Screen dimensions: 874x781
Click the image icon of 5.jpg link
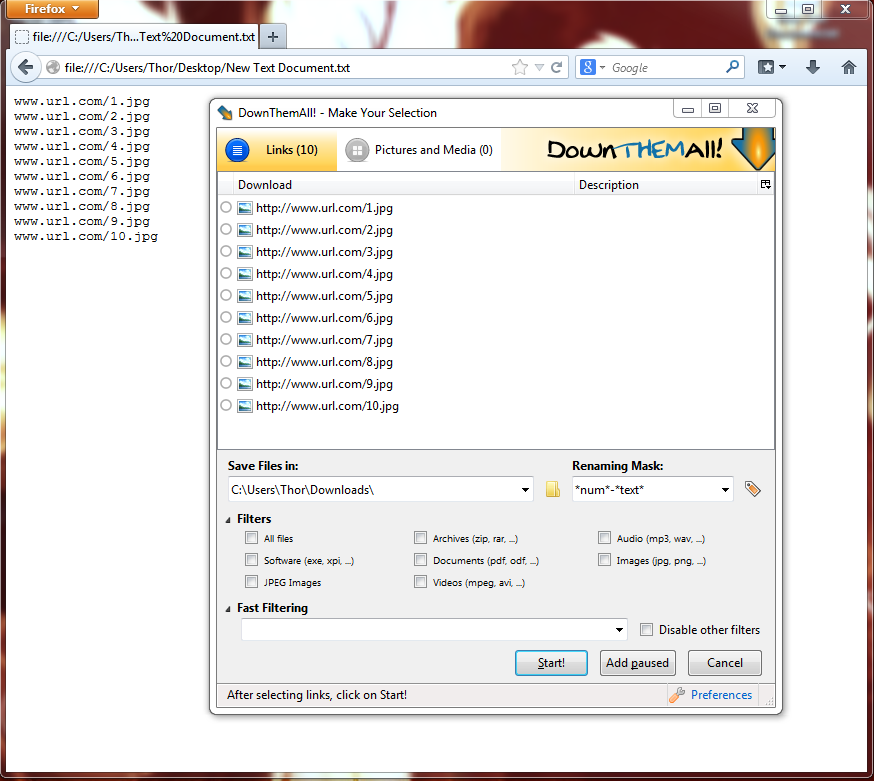click(x=244, y=296)
